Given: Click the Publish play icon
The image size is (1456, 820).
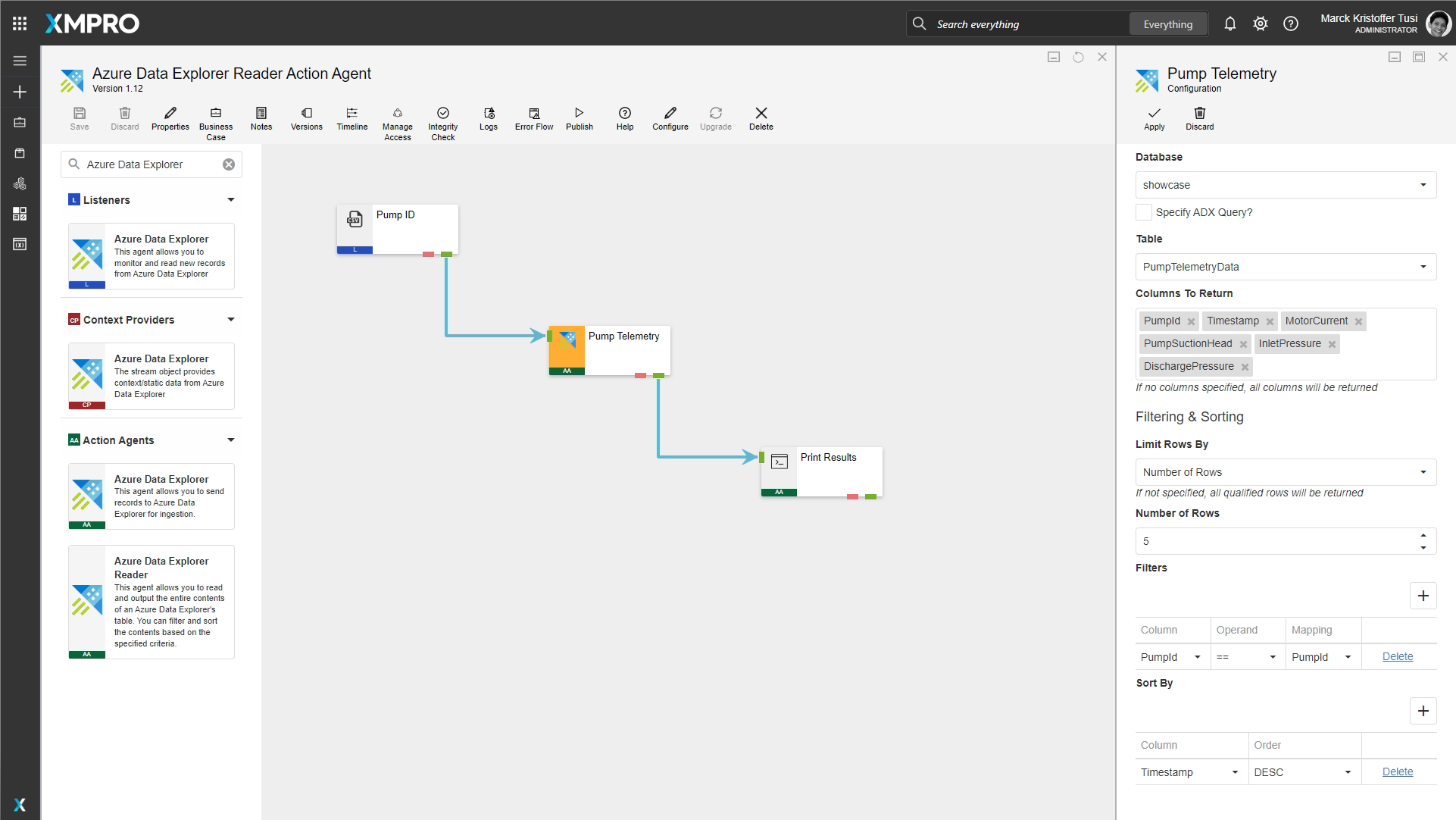Looking at the screenshot, I should click(580, 114).
